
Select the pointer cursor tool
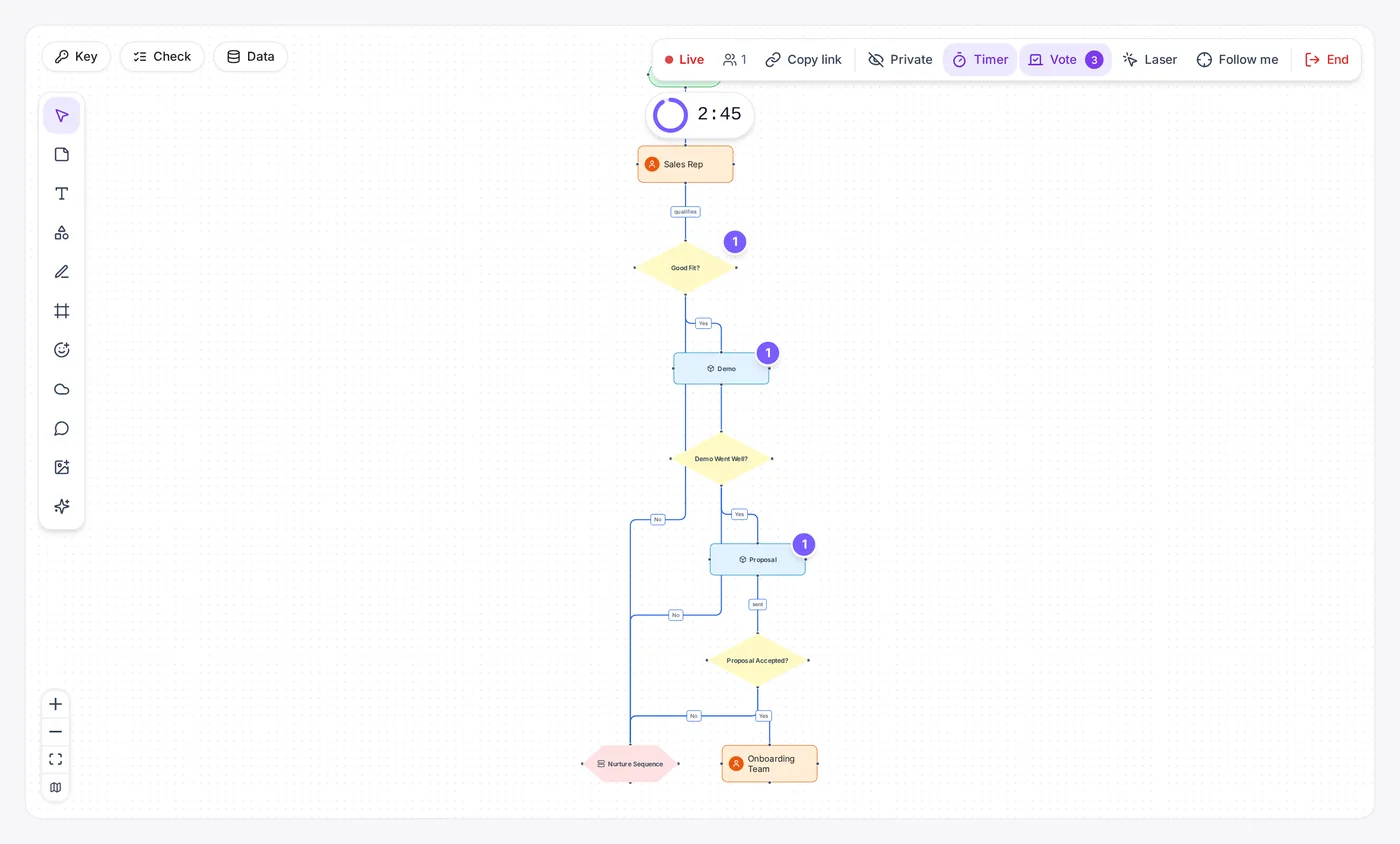click(x=62, y=116)
